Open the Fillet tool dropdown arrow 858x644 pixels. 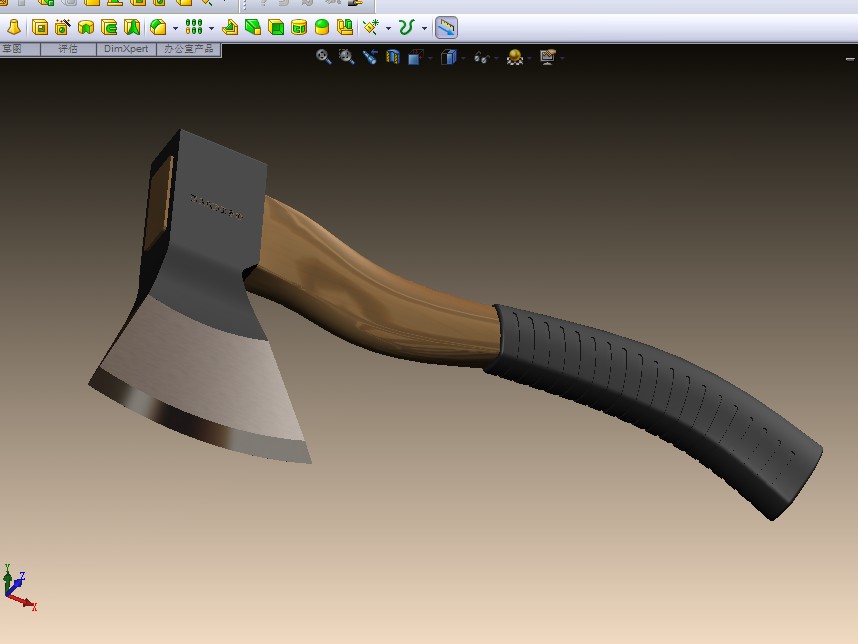pyautogui.click(x=175, y=28)
